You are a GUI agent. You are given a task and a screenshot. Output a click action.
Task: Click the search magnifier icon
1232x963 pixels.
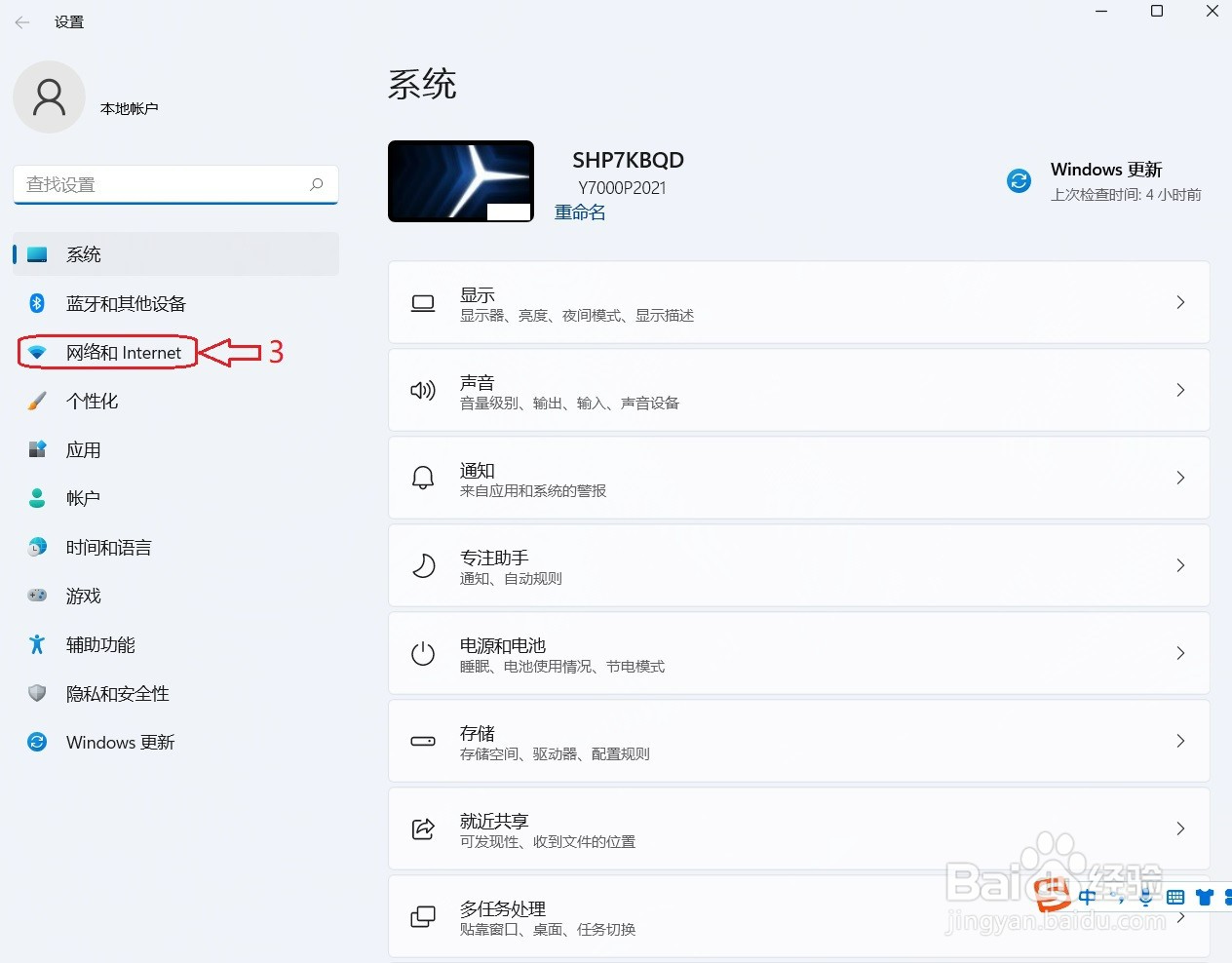316,184
